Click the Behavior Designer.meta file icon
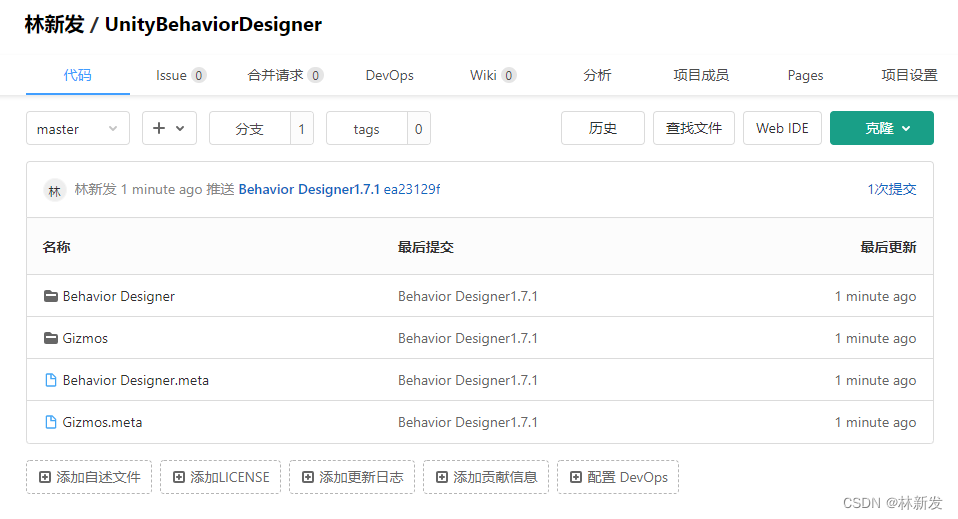 [51, 380]
